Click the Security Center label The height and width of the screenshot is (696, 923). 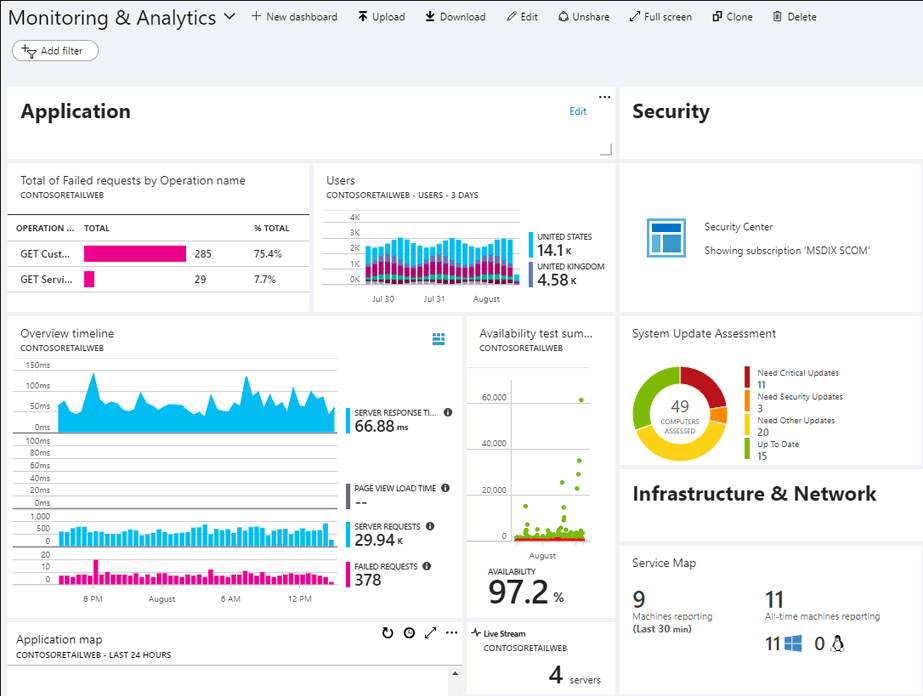[738, 227]
